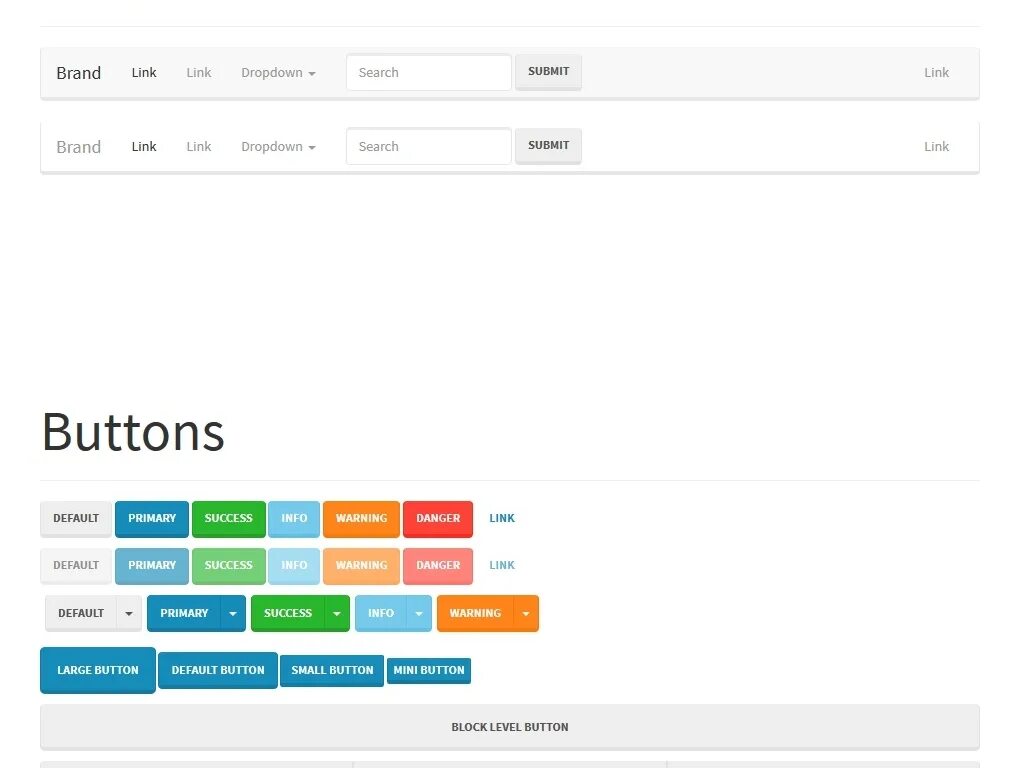Click the grey Brand in second navbar
Screen dimensions: 1024x768
coord(78,146)
